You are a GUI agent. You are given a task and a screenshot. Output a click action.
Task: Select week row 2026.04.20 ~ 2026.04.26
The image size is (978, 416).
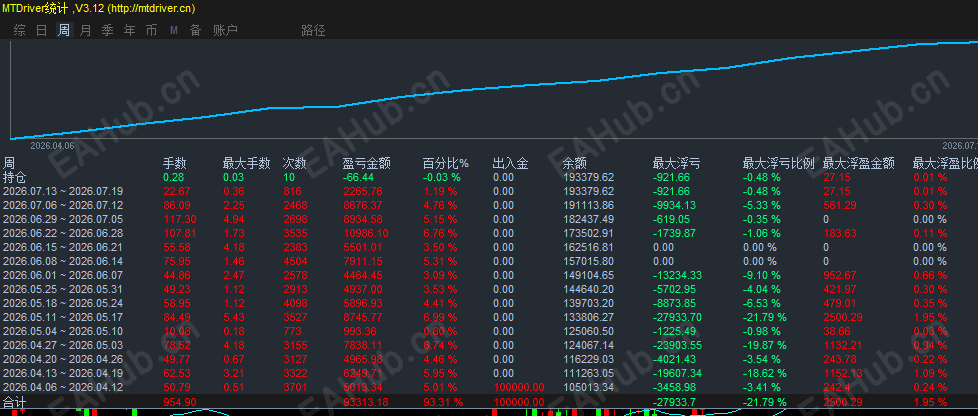pos(63,359)
